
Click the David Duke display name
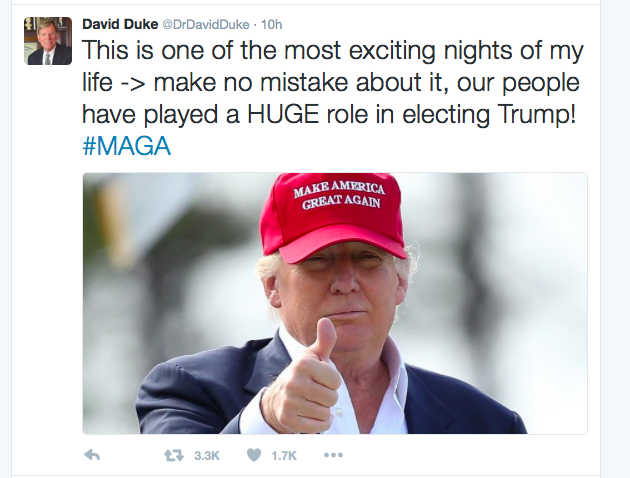point(120,25)
